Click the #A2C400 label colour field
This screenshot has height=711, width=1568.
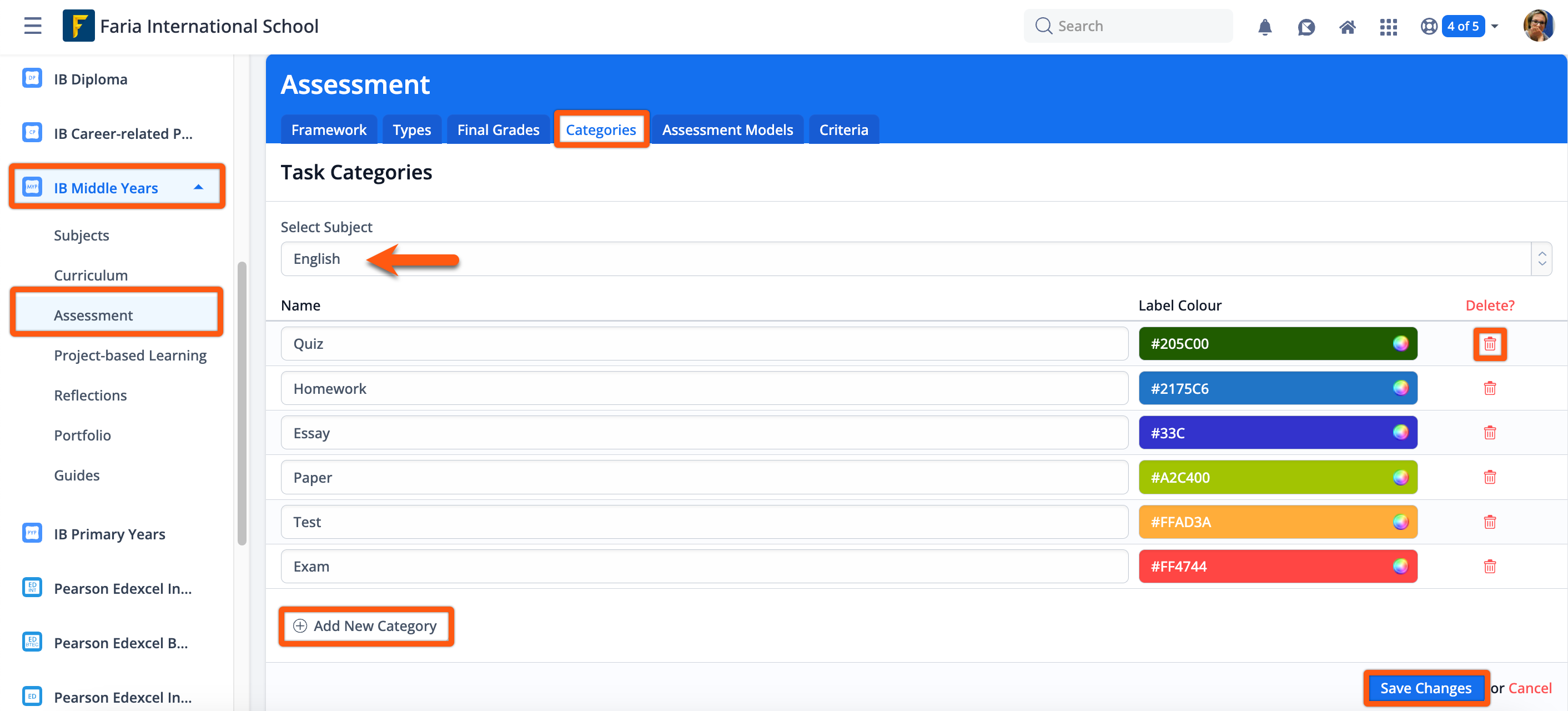(1278, 477)
